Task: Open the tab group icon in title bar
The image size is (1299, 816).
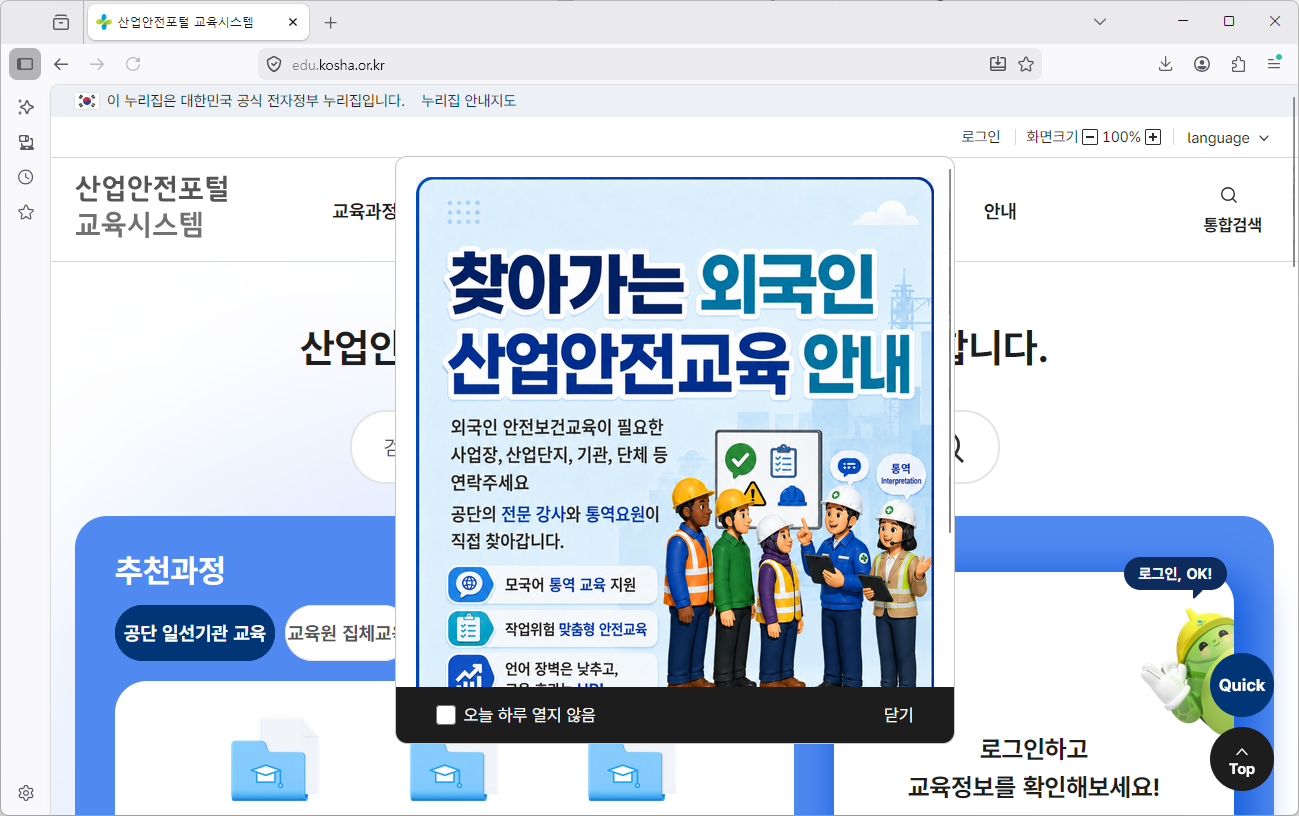Action: pyautogui.click(x=61, y=22)
